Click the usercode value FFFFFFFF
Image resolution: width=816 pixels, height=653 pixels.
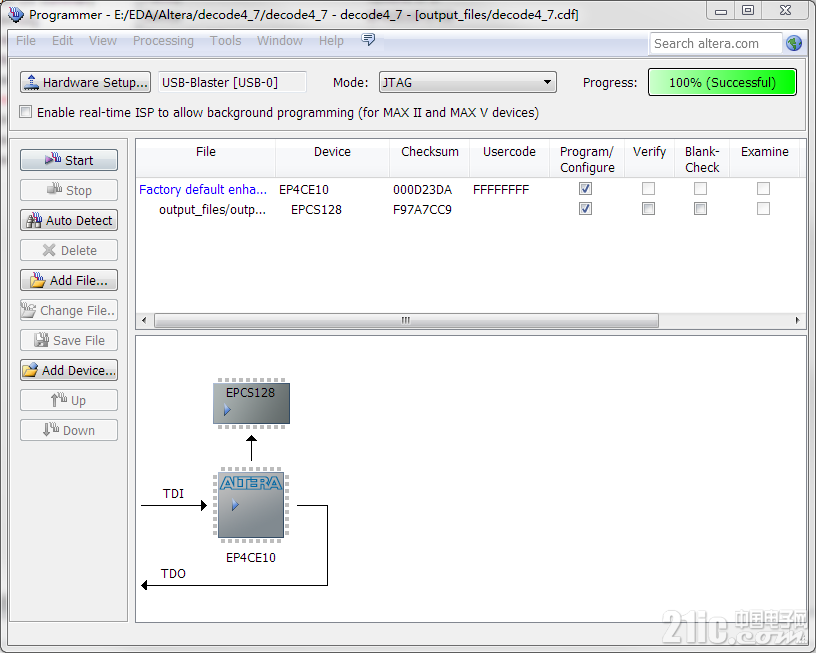pos(501,189)
